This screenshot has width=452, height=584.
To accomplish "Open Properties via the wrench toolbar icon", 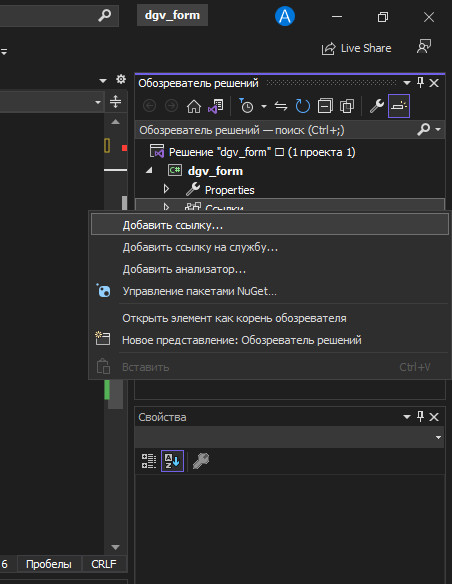I will pyautogui.click(x=376, y=107).
